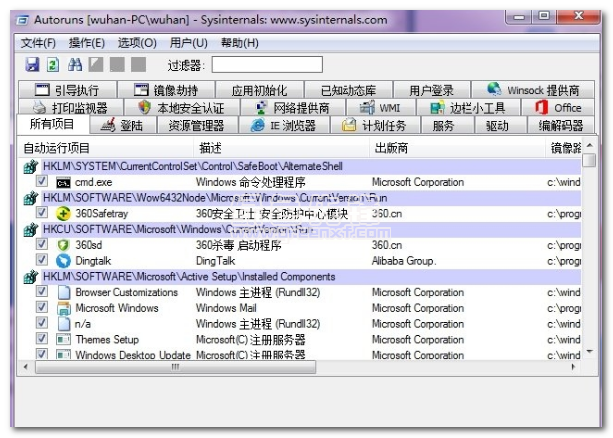Click registry icon beside HKCU Run key
Image resolution: width=613 pixels, height=438 pixels.
[30, 230]
